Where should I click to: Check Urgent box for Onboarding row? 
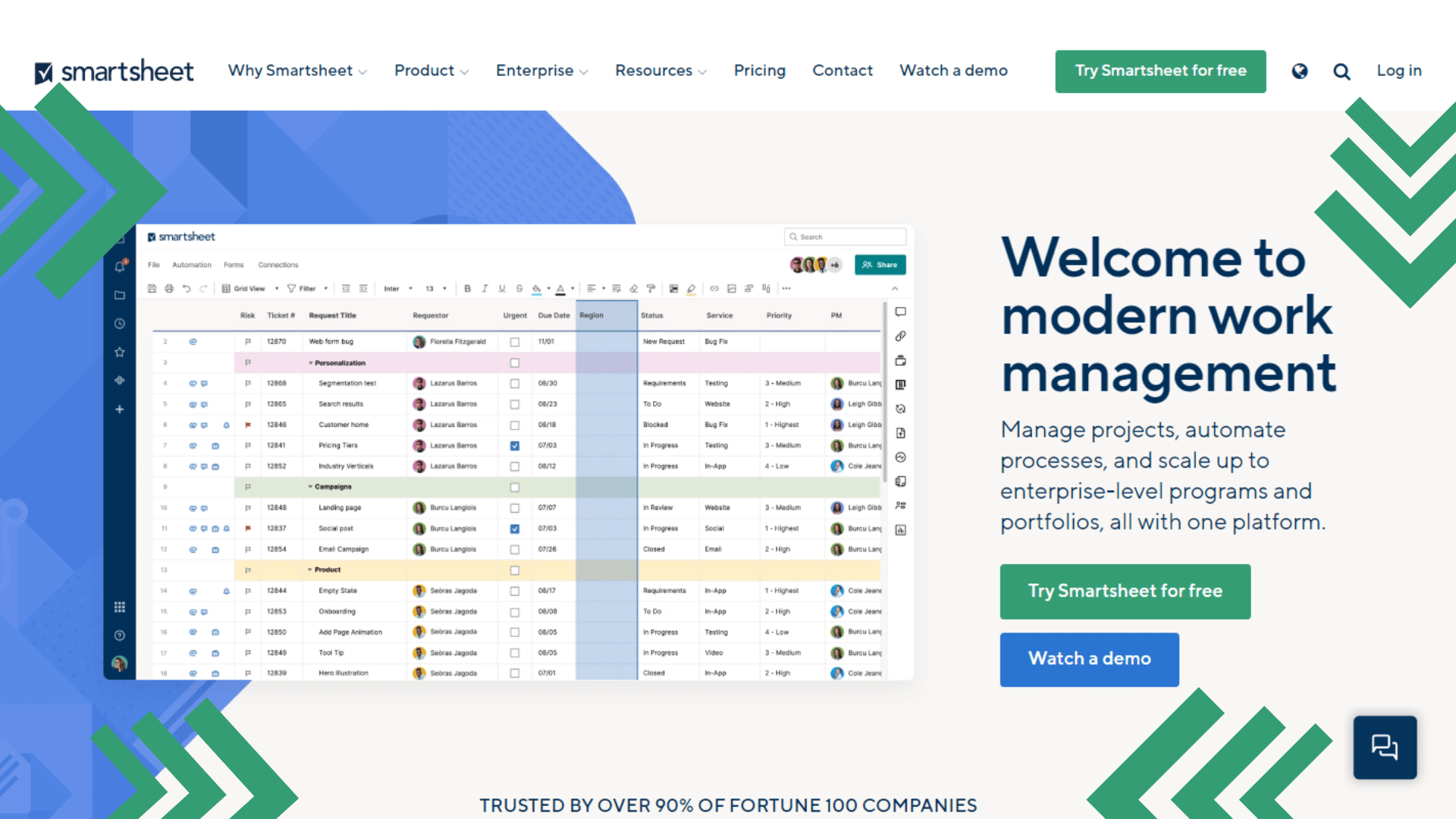(515, 612)
